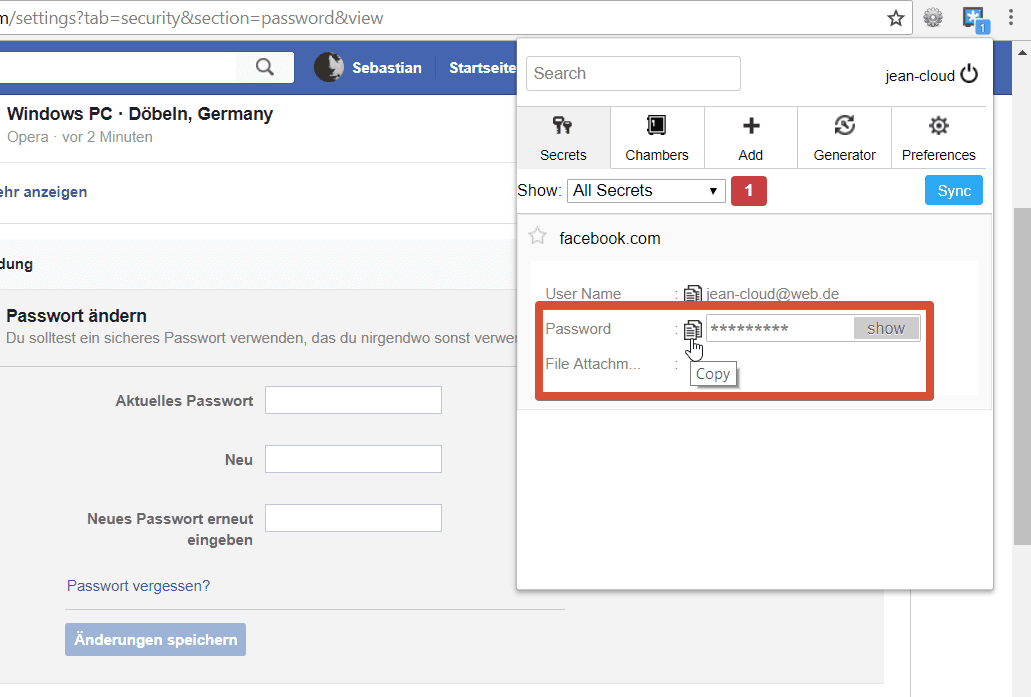Image resolution: width=1031 pixels, height=697 pixels.
Task: Bookmark the page with the star icon
Action: click(896, 18)
